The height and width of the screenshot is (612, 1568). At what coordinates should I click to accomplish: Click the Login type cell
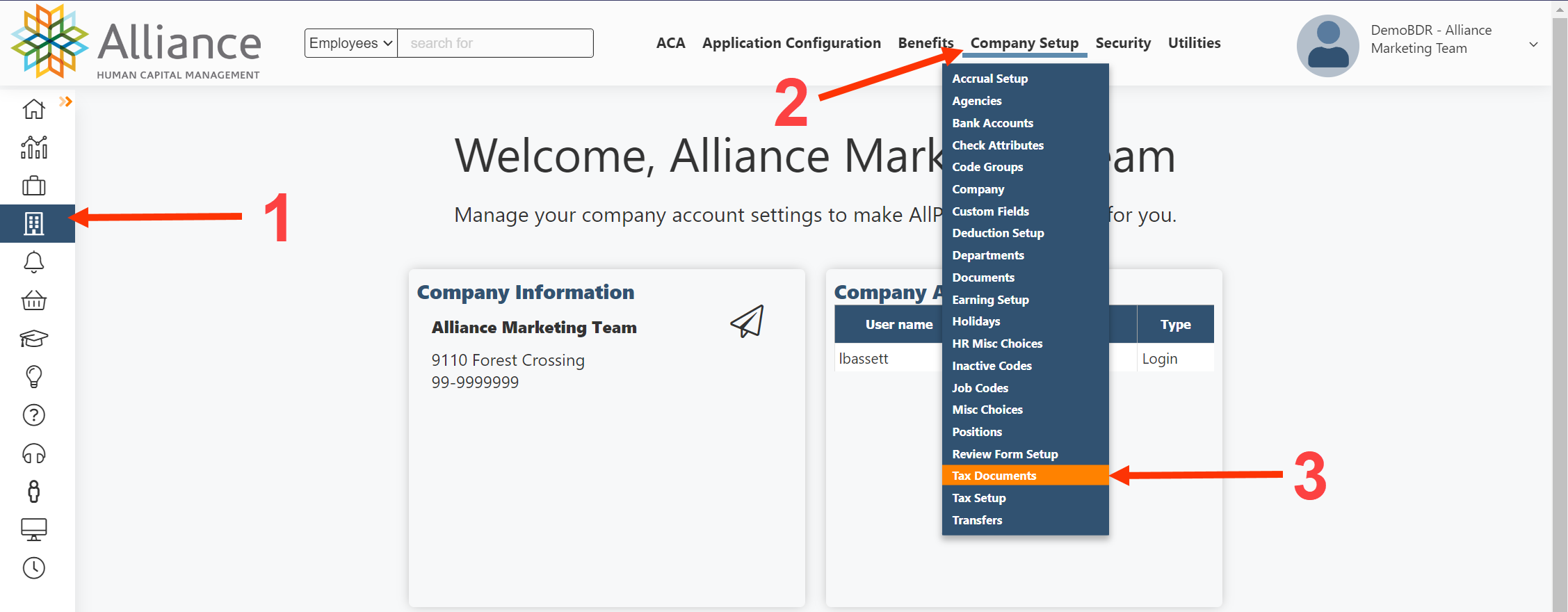click(1175, 359)
